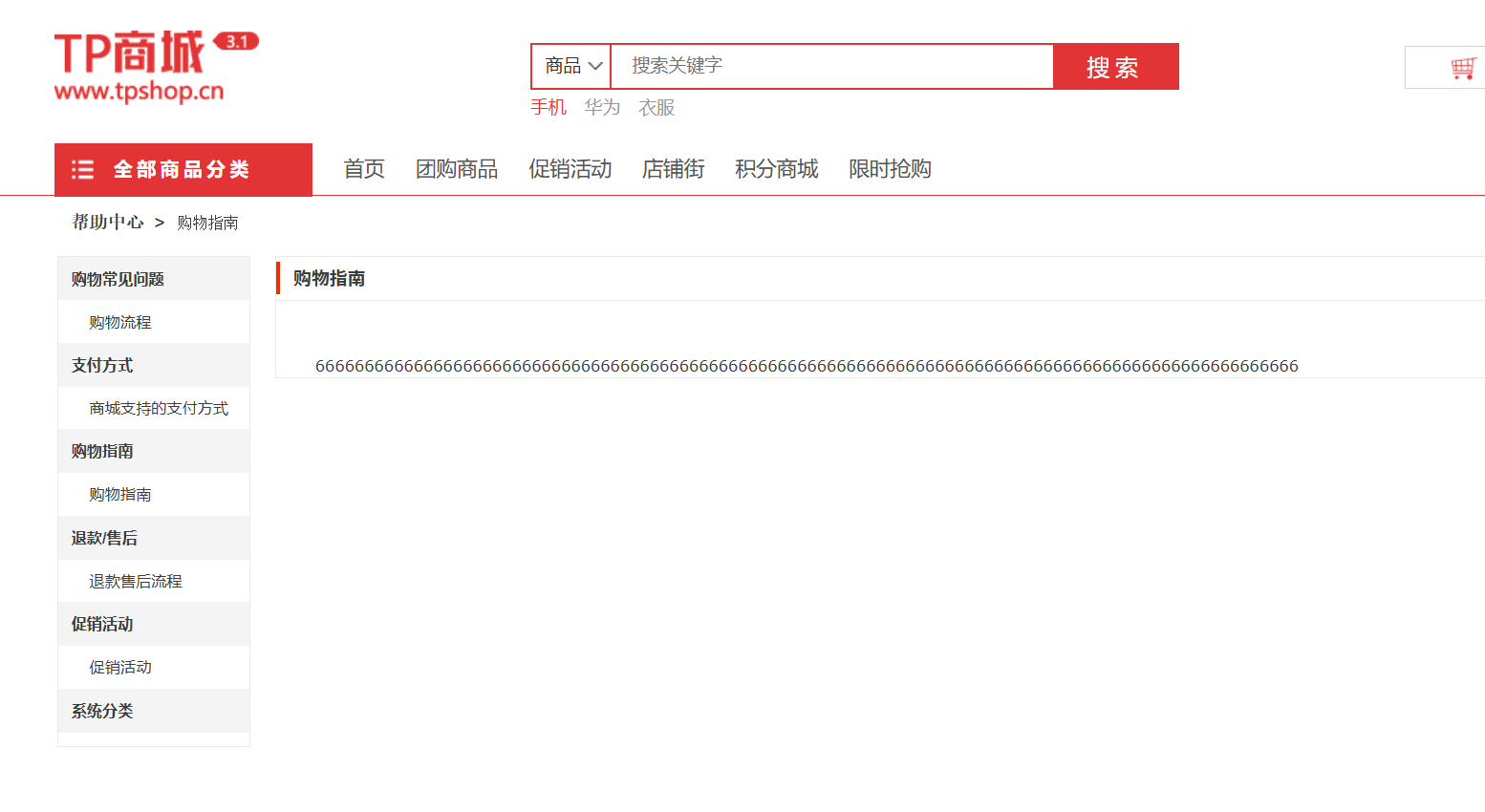Click inside the search keyword input field
Screen dimensions: 1485x812
click(x=831, y=66)
